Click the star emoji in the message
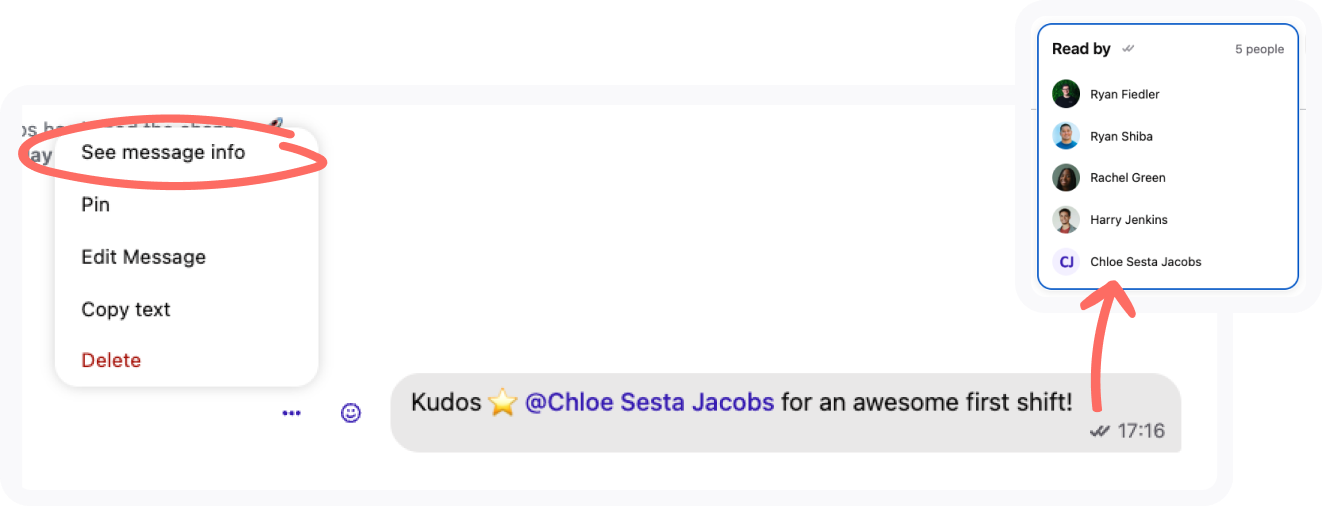This screenshot has width=1322, height=506. tap(502, 403)
